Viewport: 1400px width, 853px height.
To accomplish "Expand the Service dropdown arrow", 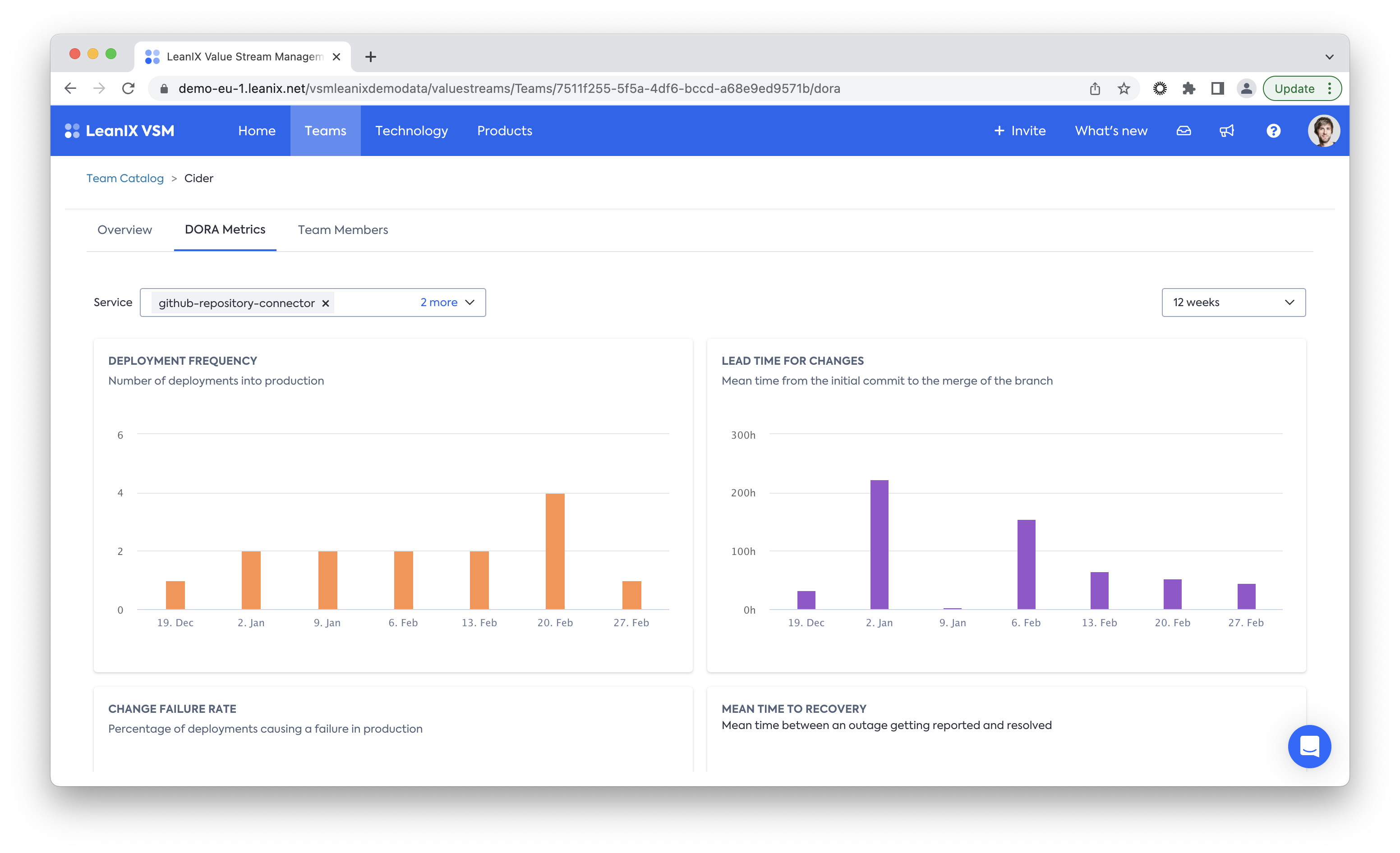I will pos(470,303).
